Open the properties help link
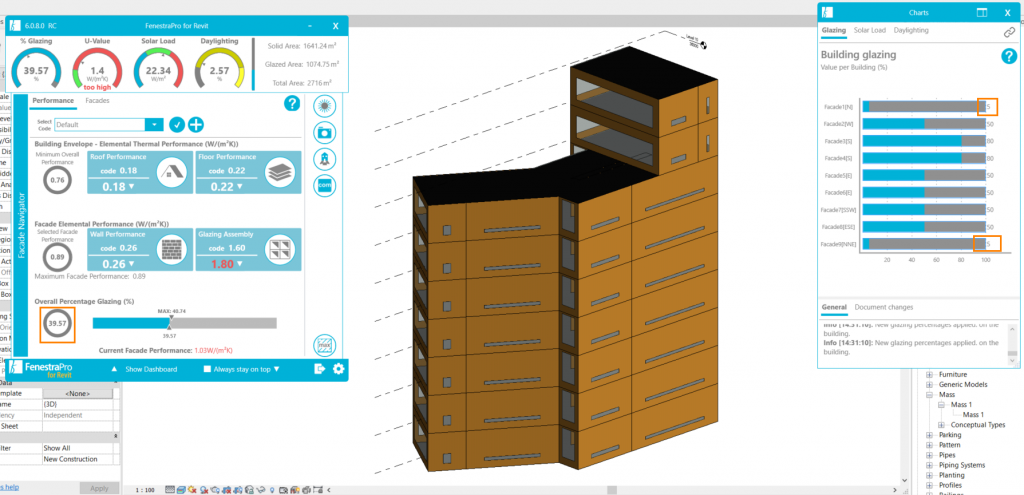Viewport: 1024px width, 495px height. (x=9, y=488)
